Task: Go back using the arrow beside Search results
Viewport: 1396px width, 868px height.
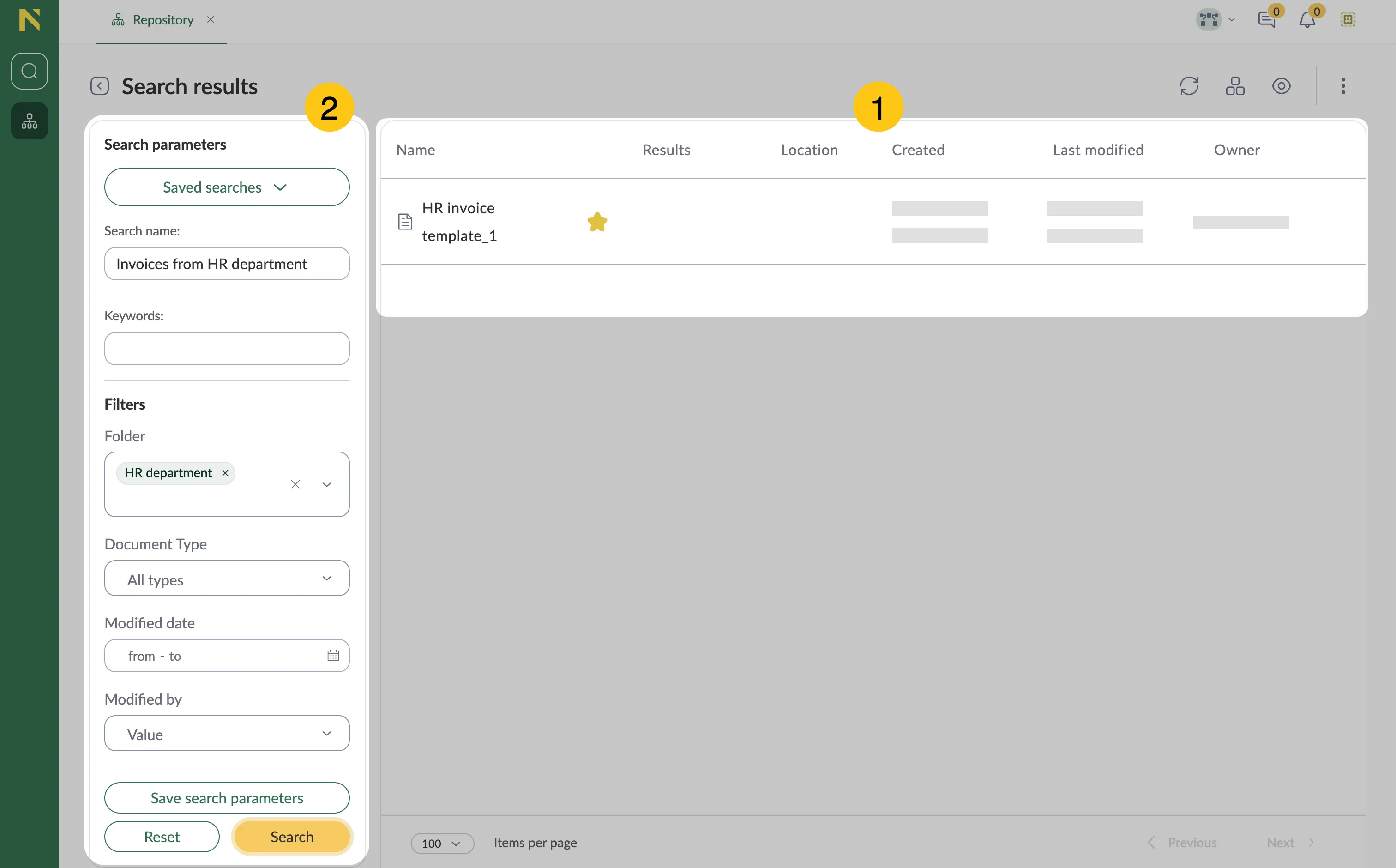Action: [99, 86]
